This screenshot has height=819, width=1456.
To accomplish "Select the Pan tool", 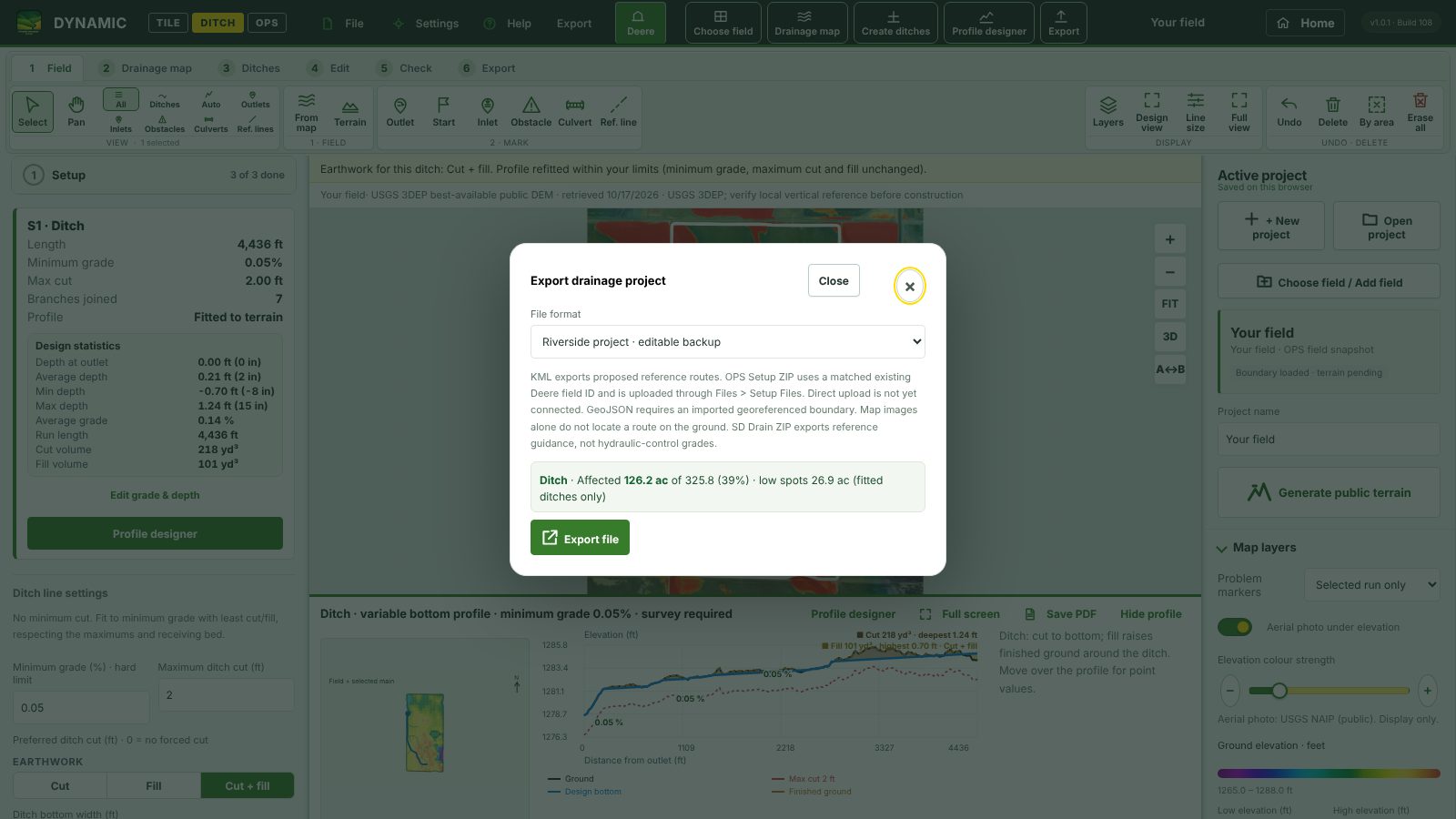I will [x=76, y=111].
